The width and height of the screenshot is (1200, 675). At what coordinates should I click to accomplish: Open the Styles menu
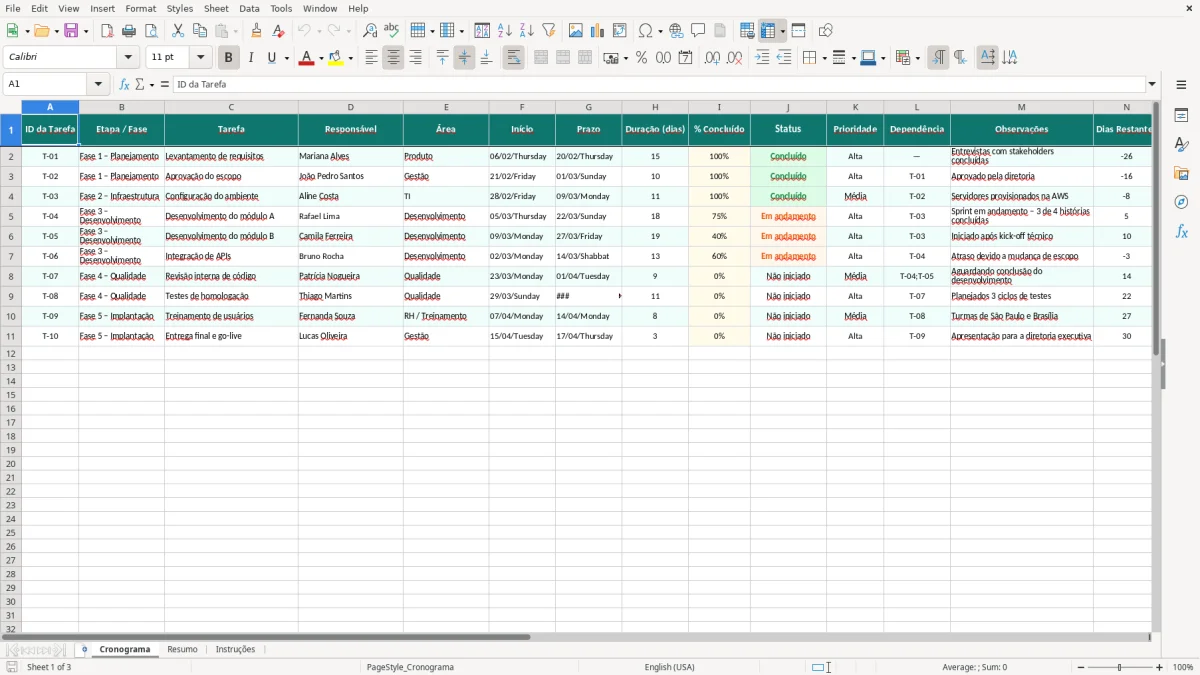pos(180,8)
